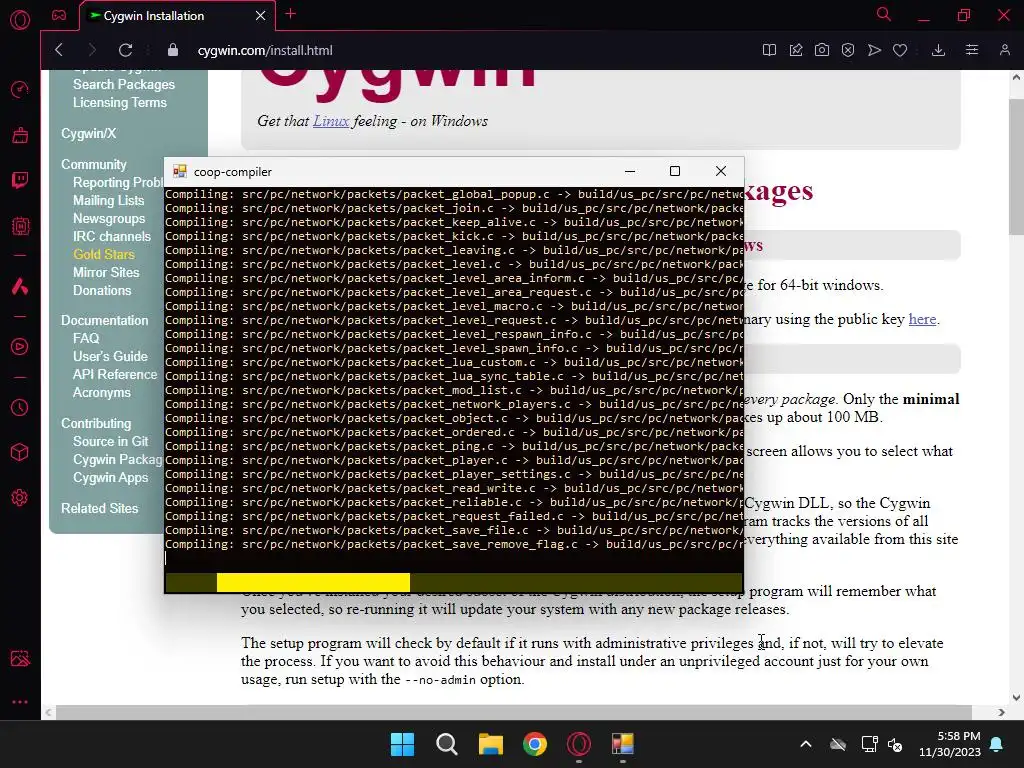Viewport: 1024px width, 768px height.
Task: Open Gold Stars link
Action: click(x=104, y=255)
